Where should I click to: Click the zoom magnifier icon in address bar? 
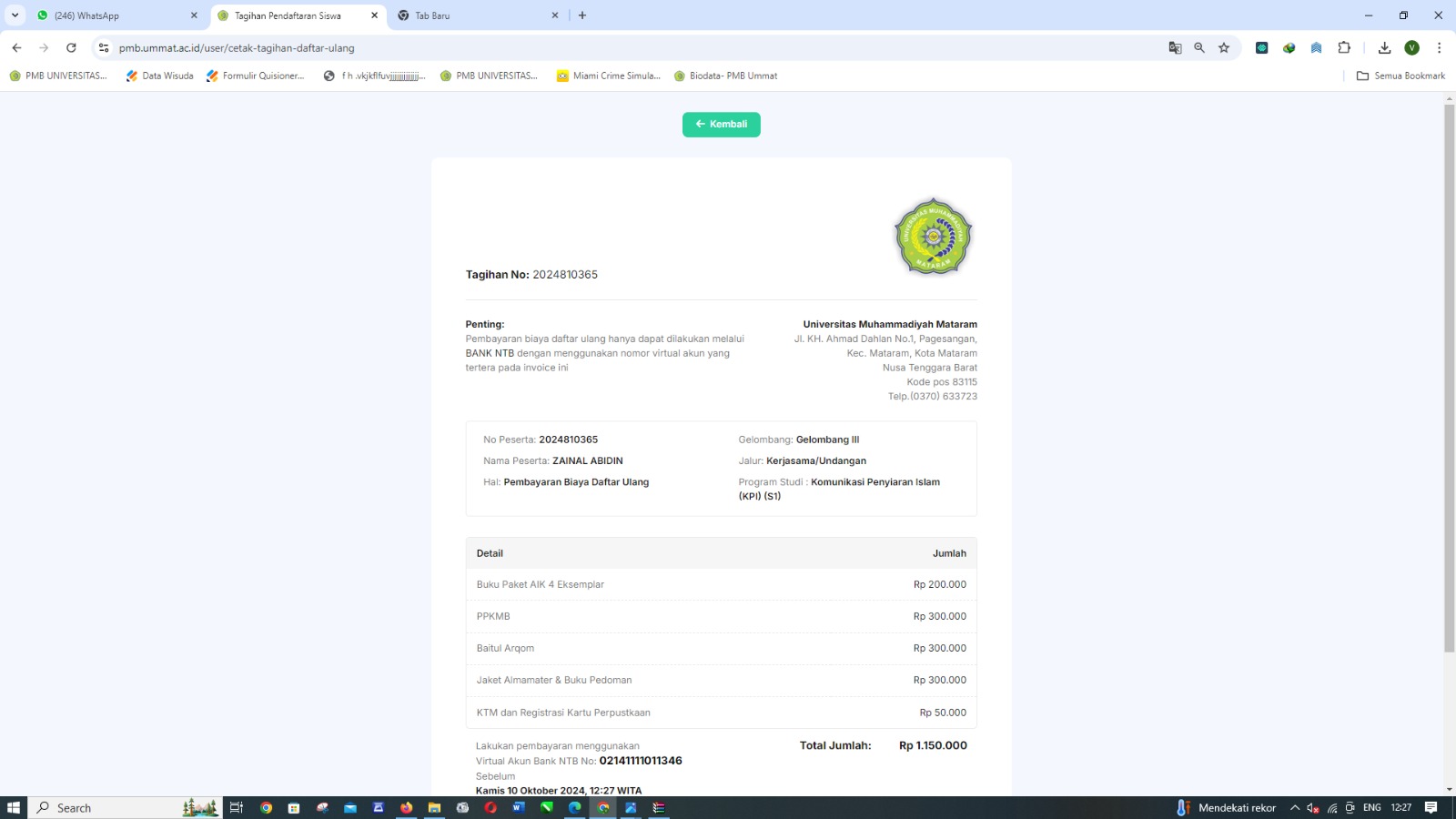point(1199,48)
